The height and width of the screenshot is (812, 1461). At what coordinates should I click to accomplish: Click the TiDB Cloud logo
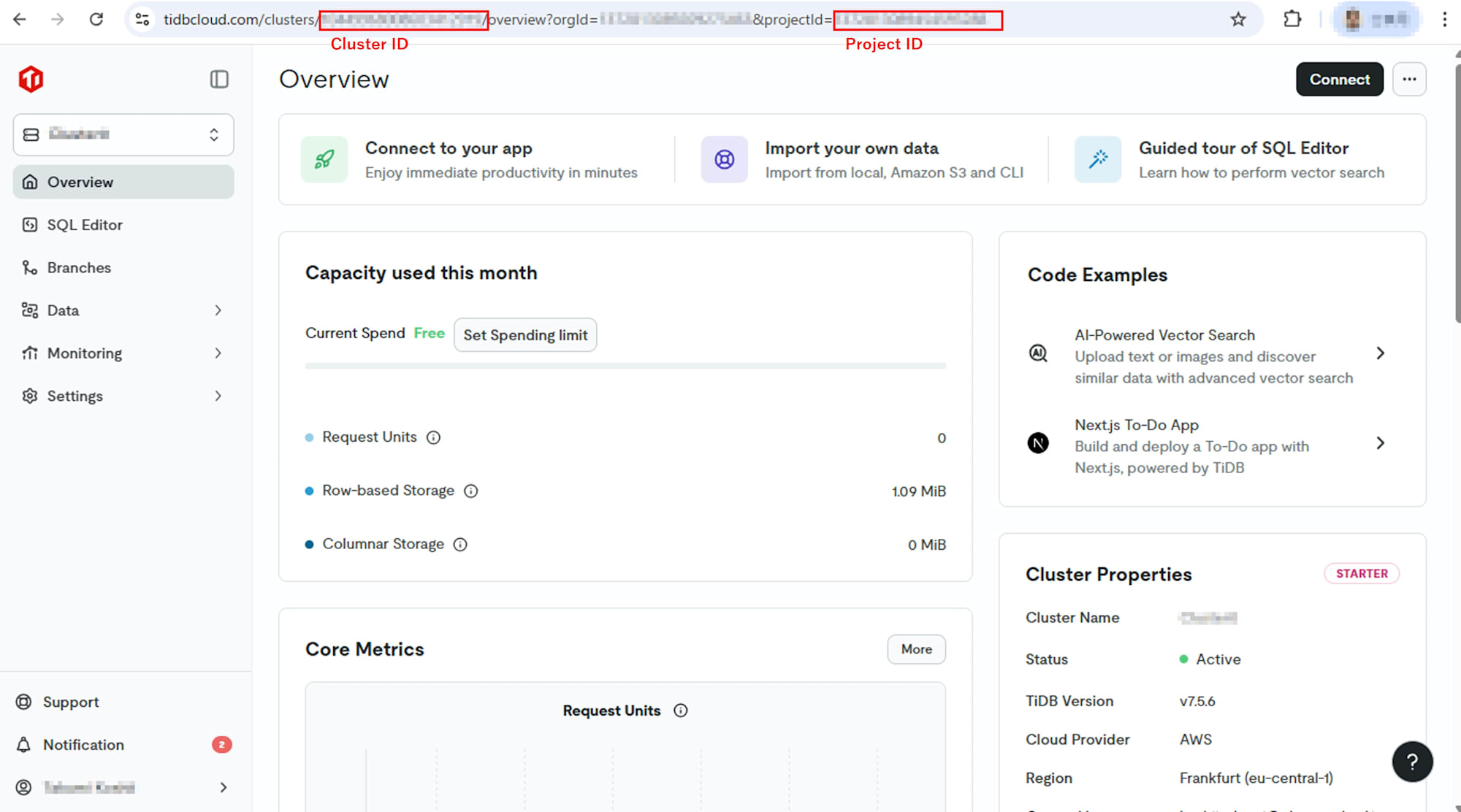31,79
